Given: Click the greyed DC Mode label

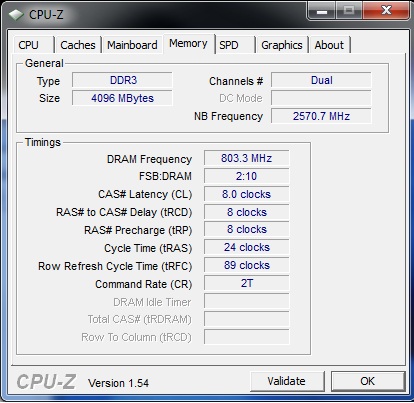Looking at the screenshot, I should pos(241,98).
